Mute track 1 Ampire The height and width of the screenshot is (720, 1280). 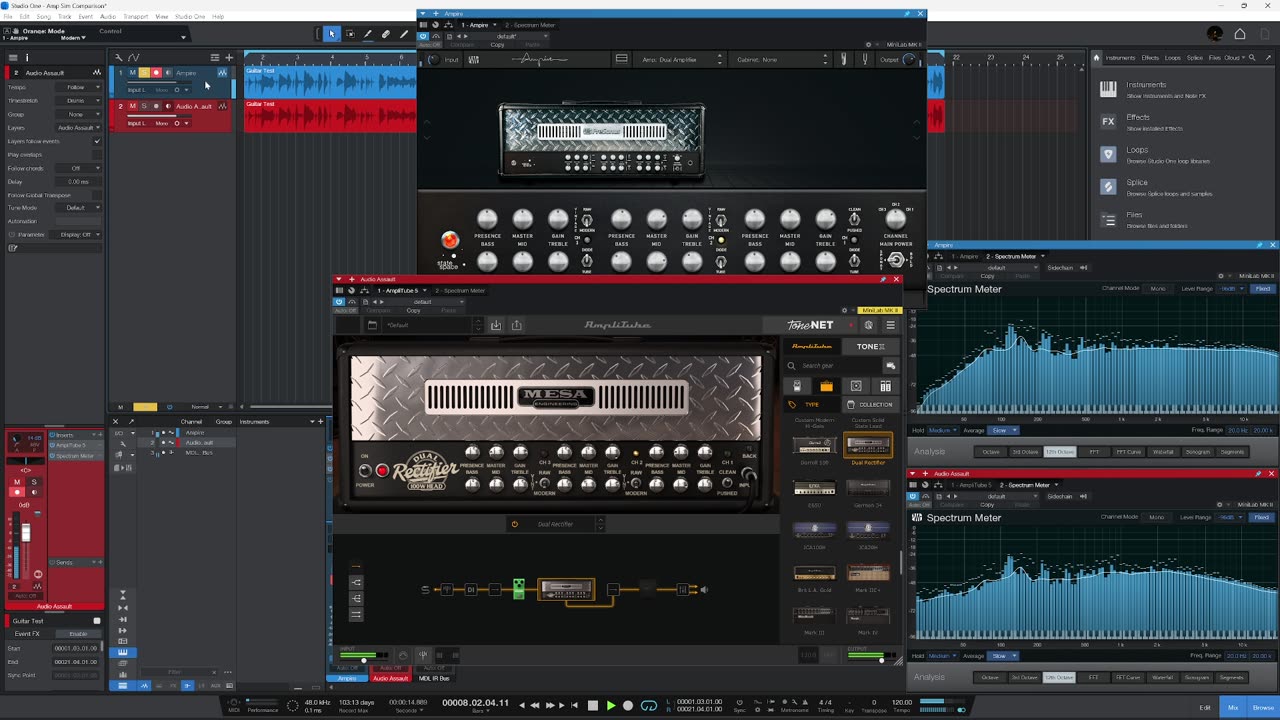click(132, 73)
